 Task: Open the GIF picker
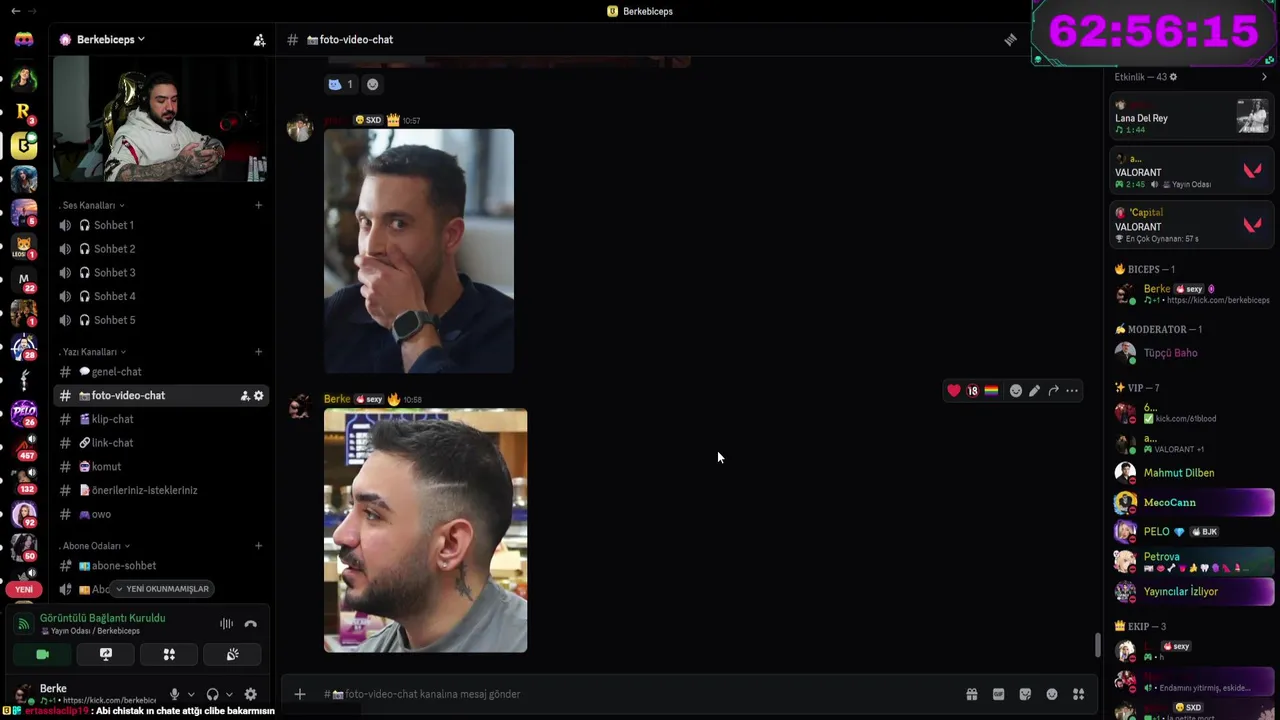point(998,694)
